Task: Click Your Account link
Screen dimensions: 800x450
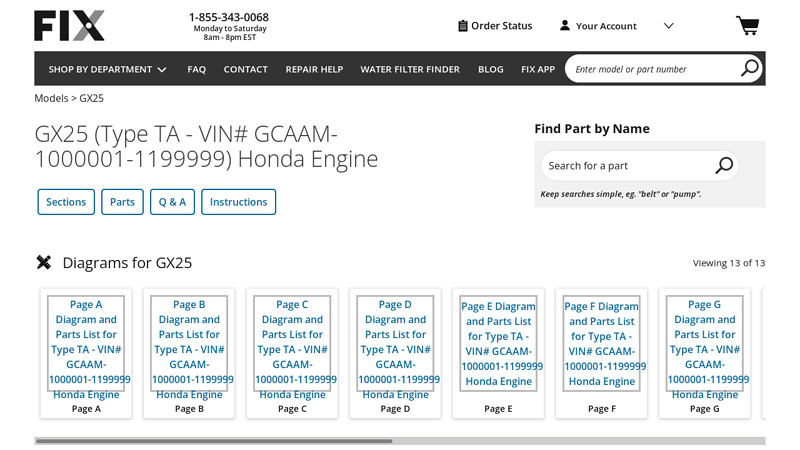Action: point(606,26)
